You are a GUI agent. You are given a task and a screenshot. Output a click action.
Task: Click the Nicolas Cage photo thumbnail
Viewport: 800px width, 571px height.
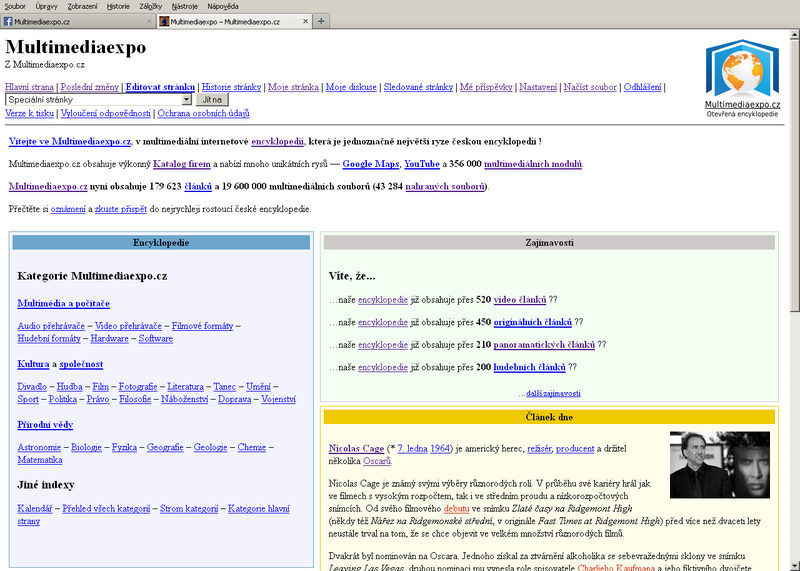pyautogui.click(x=720, y=465)
